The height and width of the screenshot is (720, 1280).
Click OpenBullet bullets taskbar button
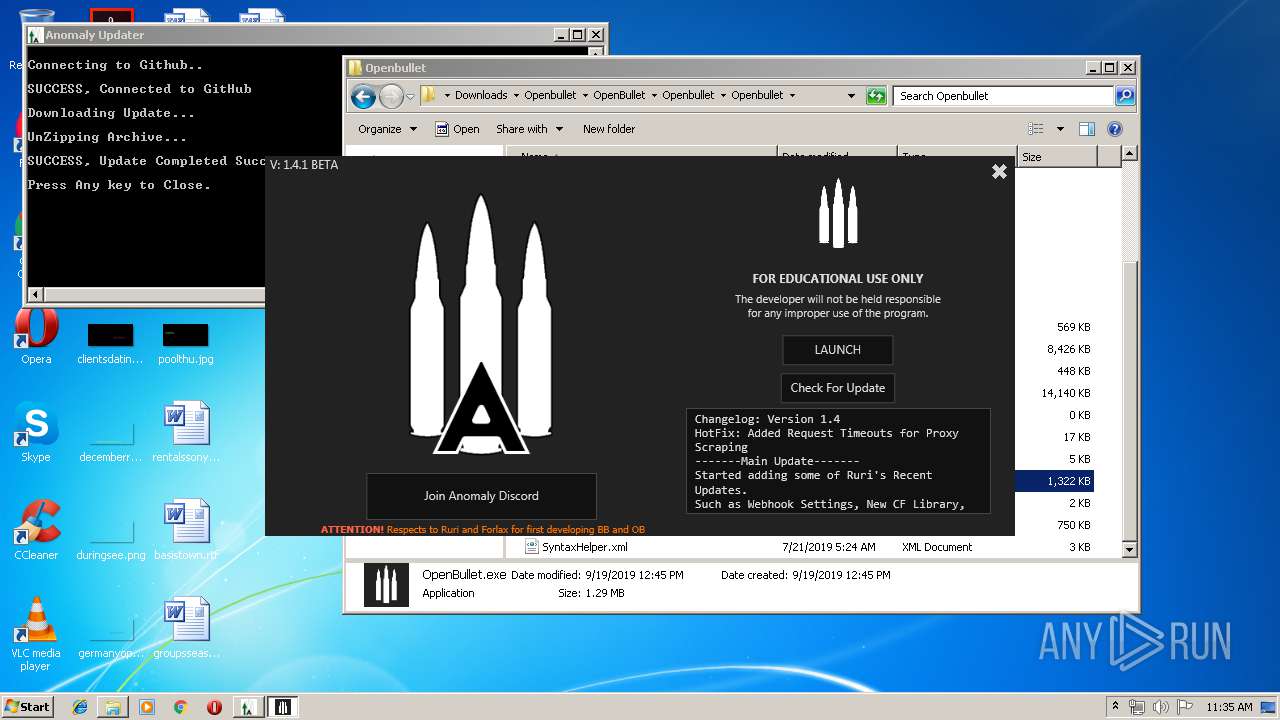[283, 707]
